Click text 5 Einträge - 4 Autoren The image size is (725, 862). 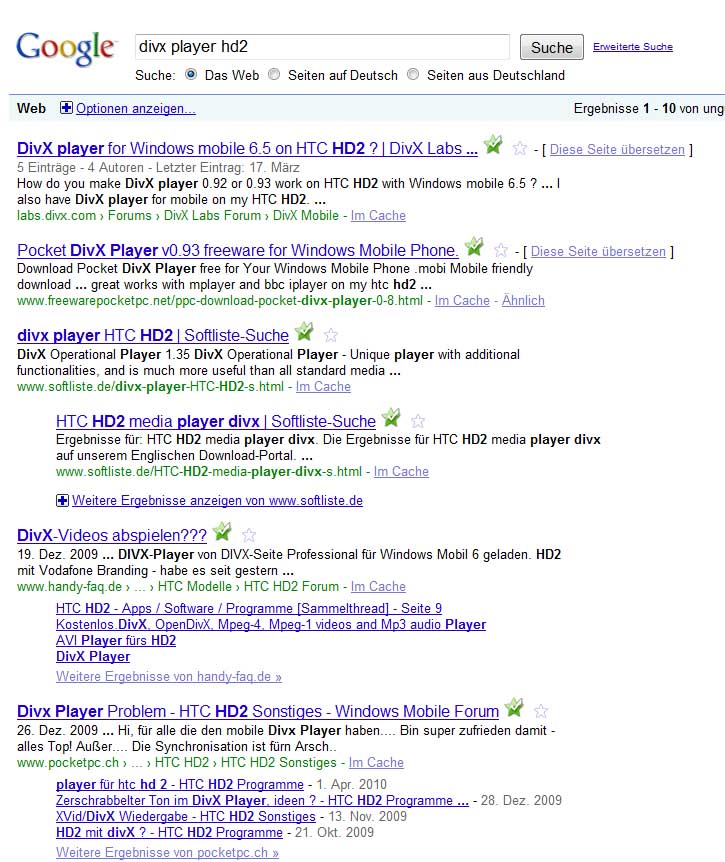80,167
